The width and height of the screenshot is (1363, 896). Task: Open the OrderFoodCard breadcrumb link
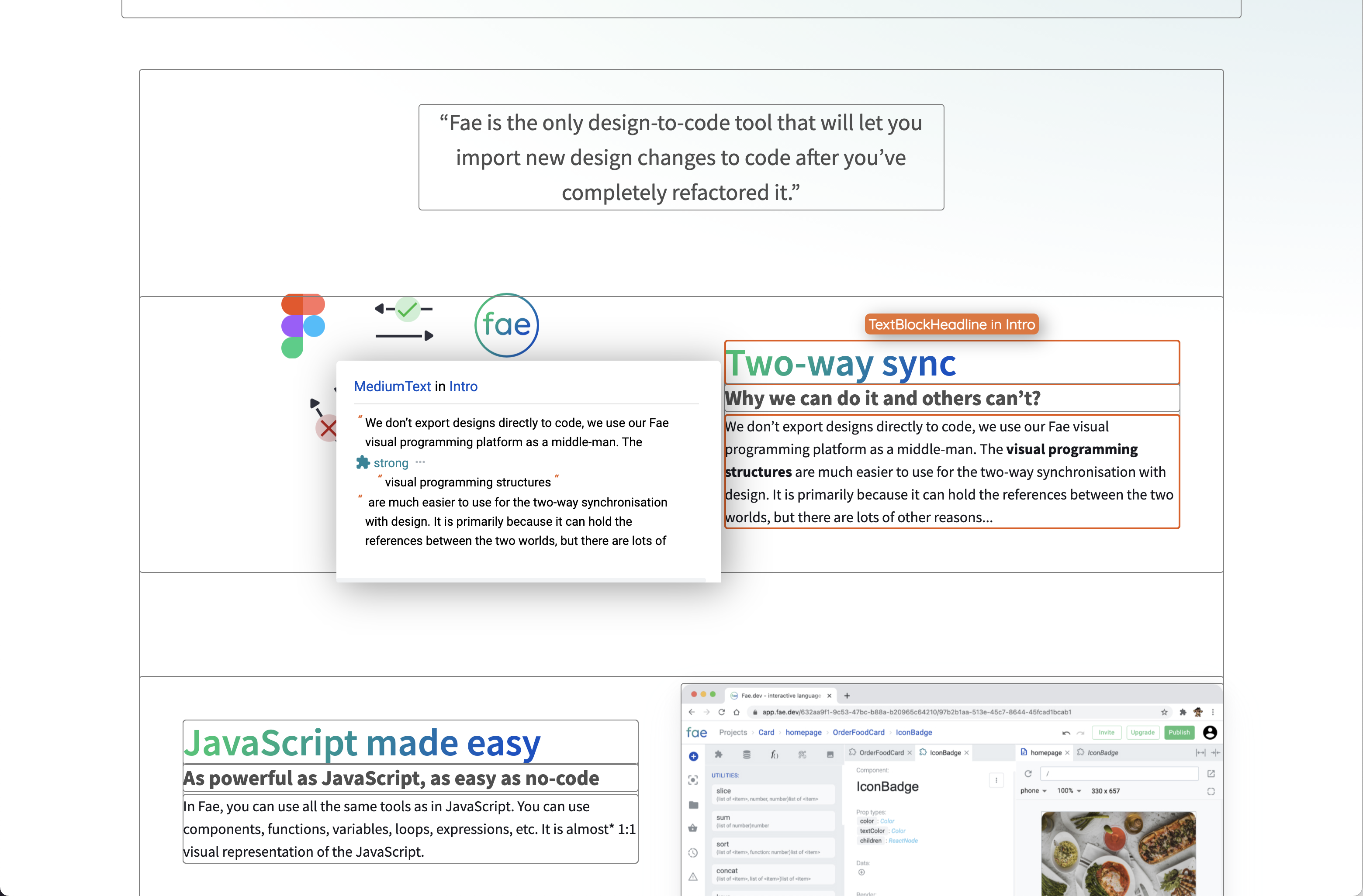point(858,732)
